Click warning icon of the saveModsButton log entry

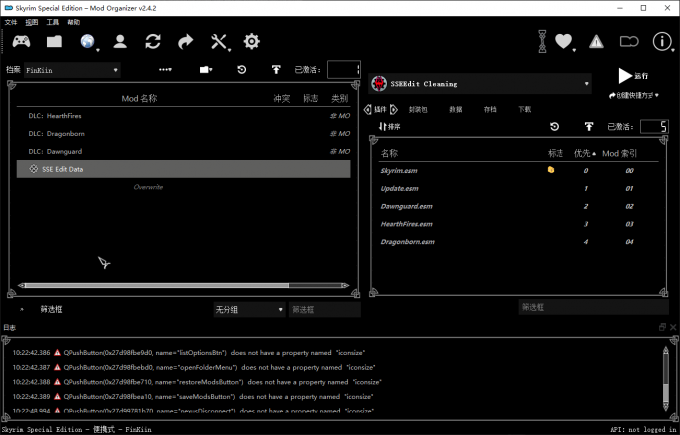[57, 396]
